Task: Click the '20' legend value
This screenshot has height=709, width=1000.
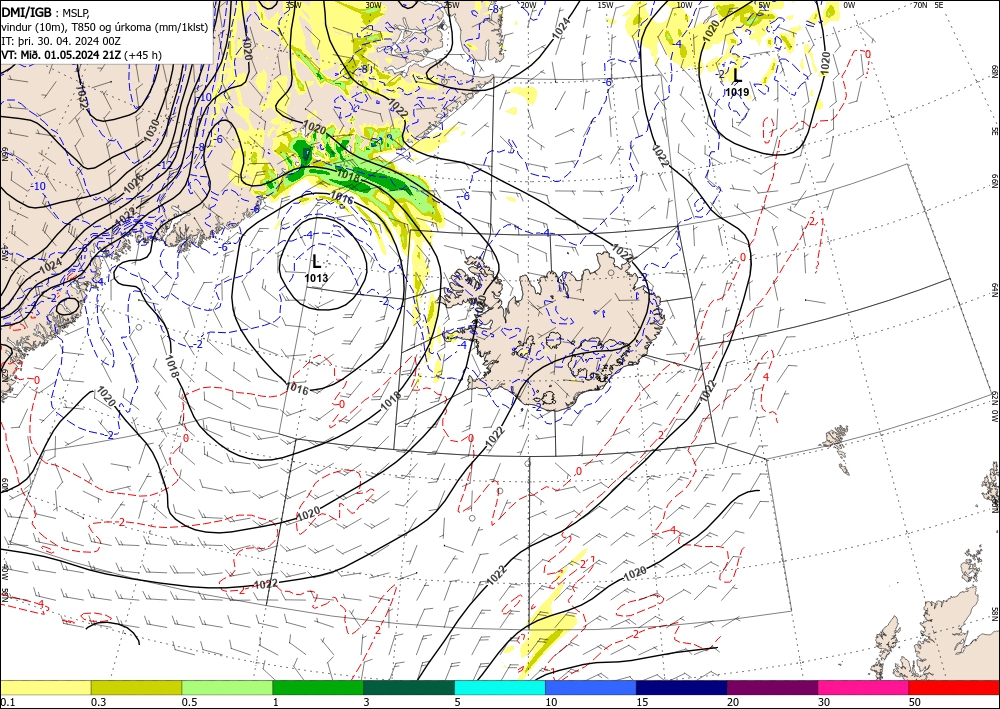Action: (733, 702)
